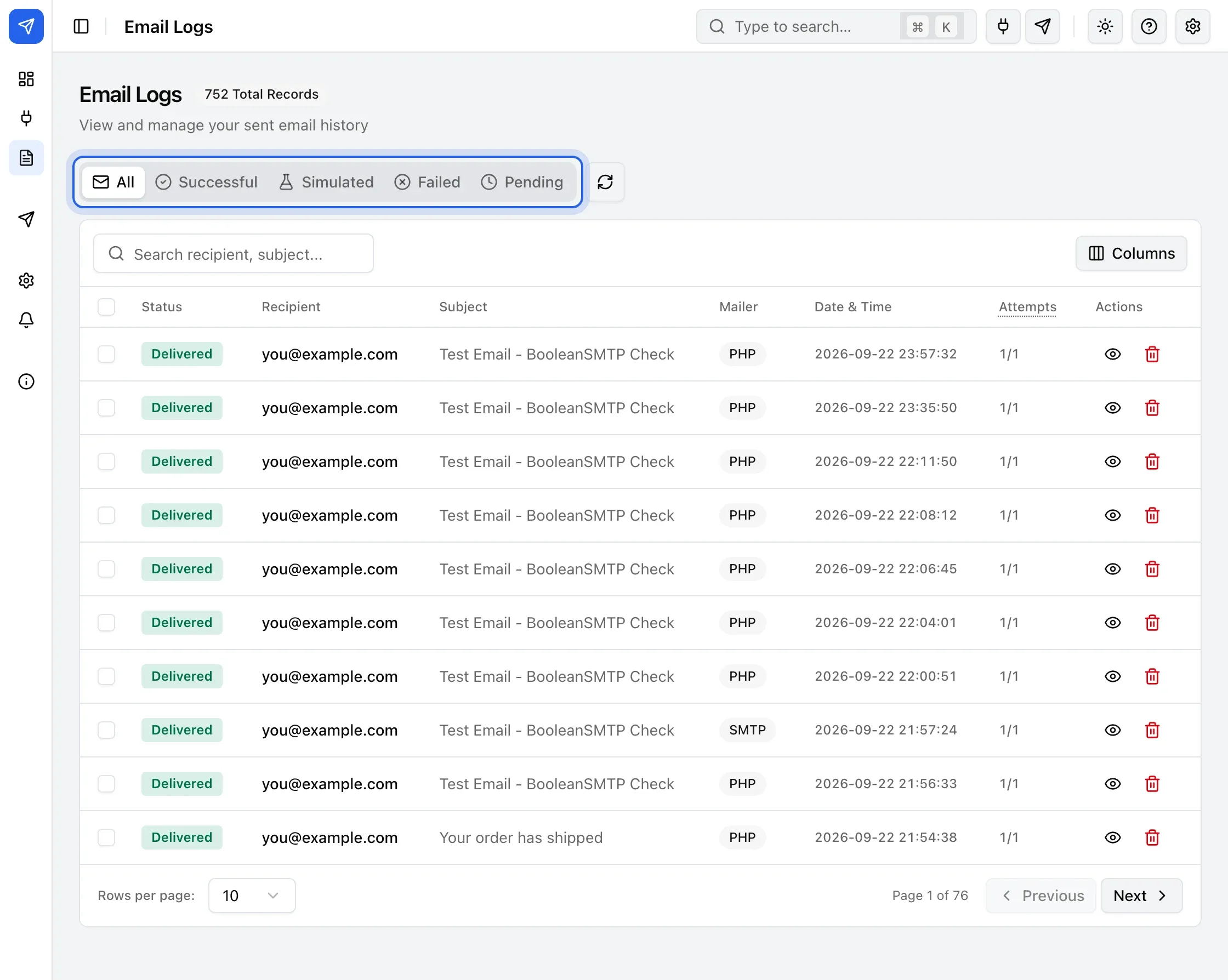The height and width of the screenshot is (980, 1228).
Task: Select the row dated 23:35:50
Action: pos(106,408)
